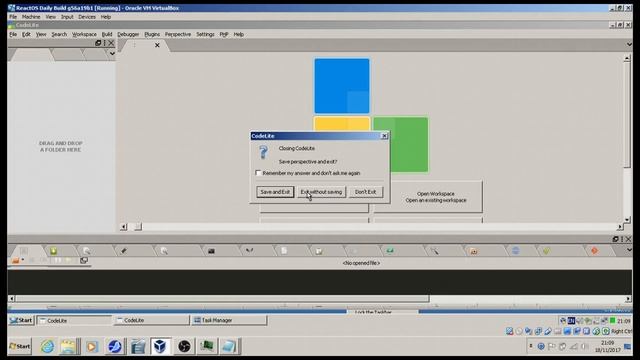Close the welcome page editor tab
Image resolution: width=640 pixels, height=360 pixels.
pos(157,45)
